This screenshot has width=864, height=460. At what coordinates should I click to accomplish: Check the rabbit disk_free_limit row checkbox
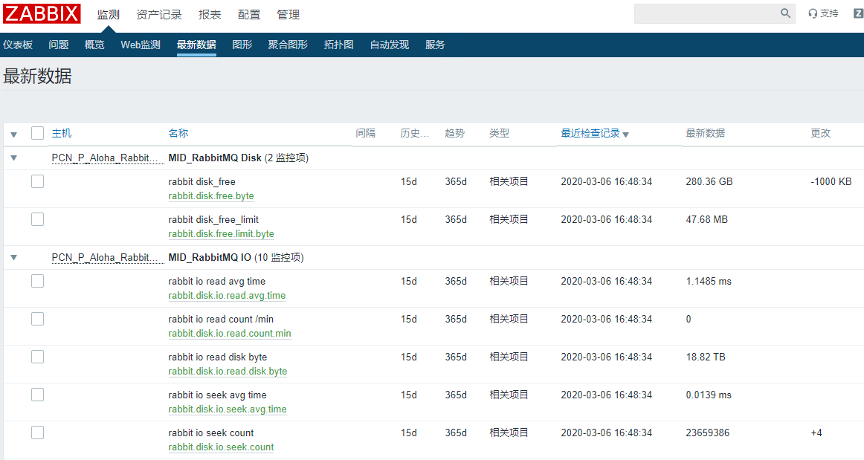37,219
